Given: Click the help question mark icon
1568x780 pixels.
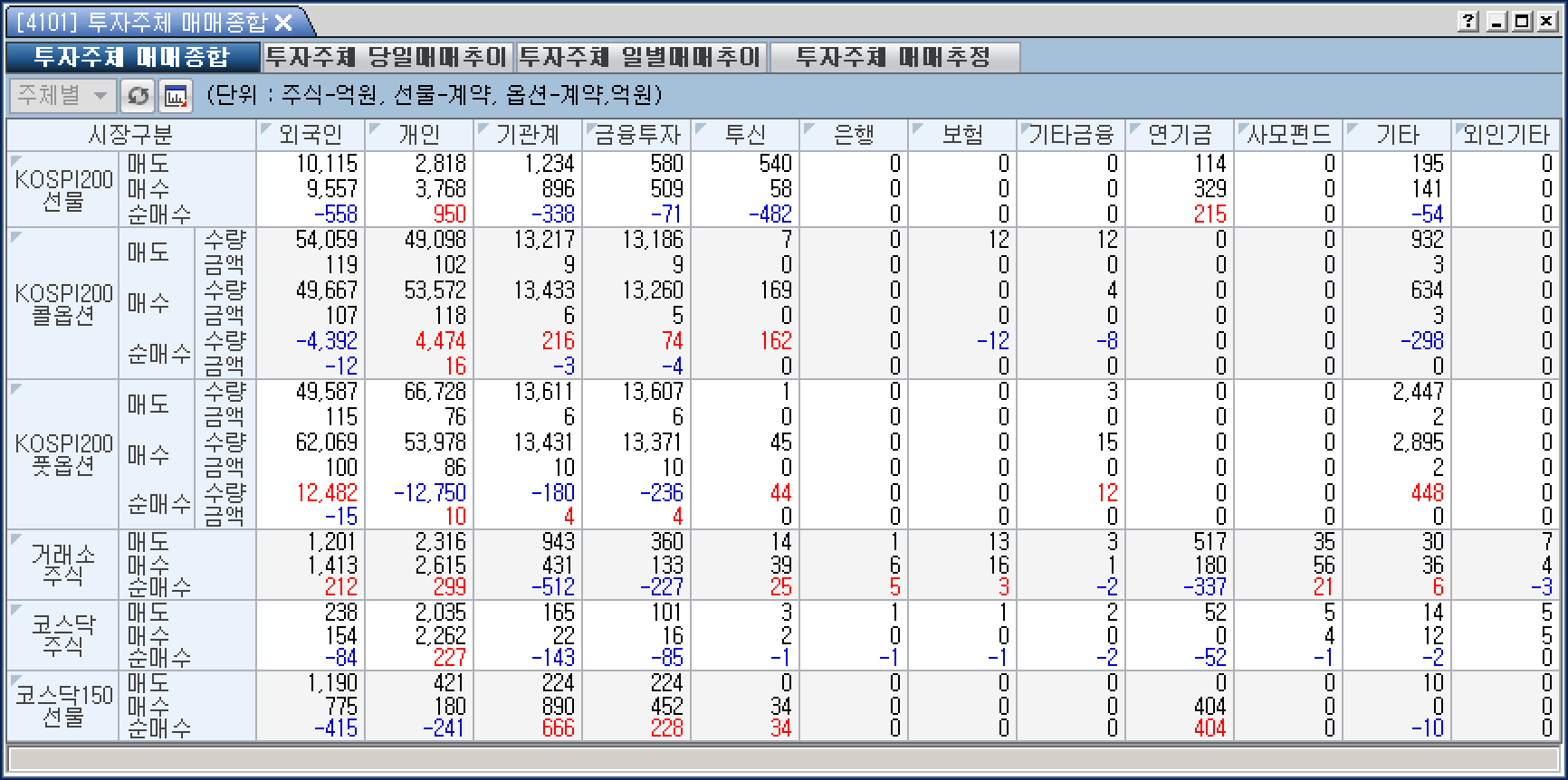Looking at the screenshot, I should 1468,22.
